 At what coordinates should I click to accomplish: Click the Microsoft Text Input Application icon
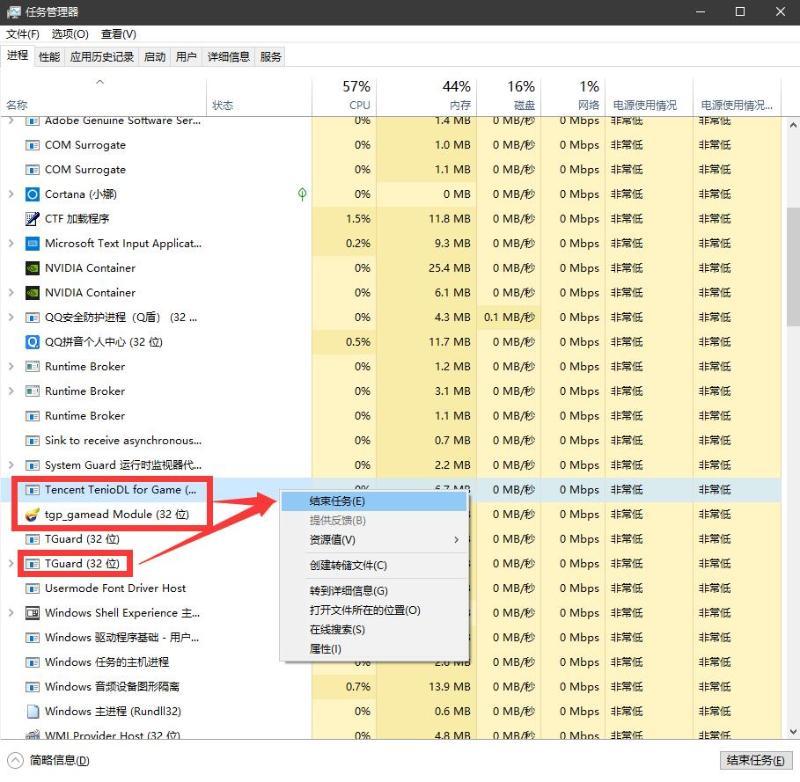coord(32,244)
